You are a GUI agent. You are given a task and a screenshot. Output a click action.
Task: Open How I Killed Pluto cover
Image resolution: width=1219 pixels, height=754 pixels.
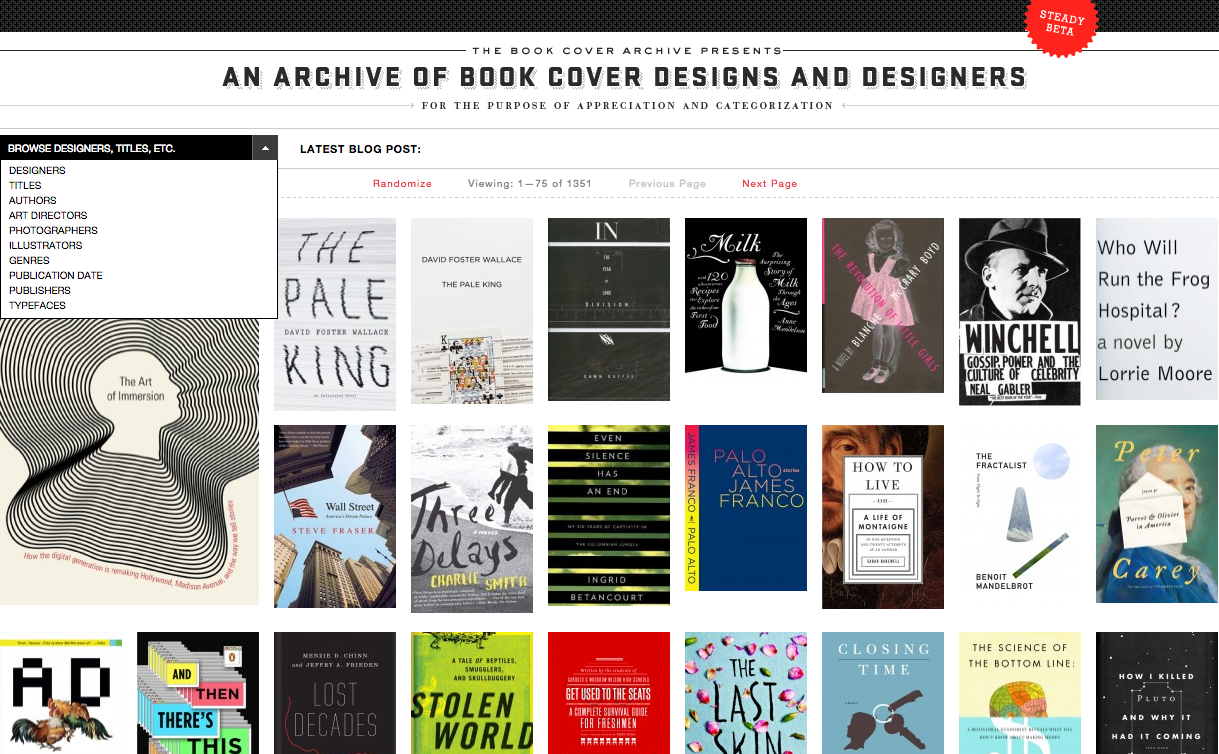1157,693
